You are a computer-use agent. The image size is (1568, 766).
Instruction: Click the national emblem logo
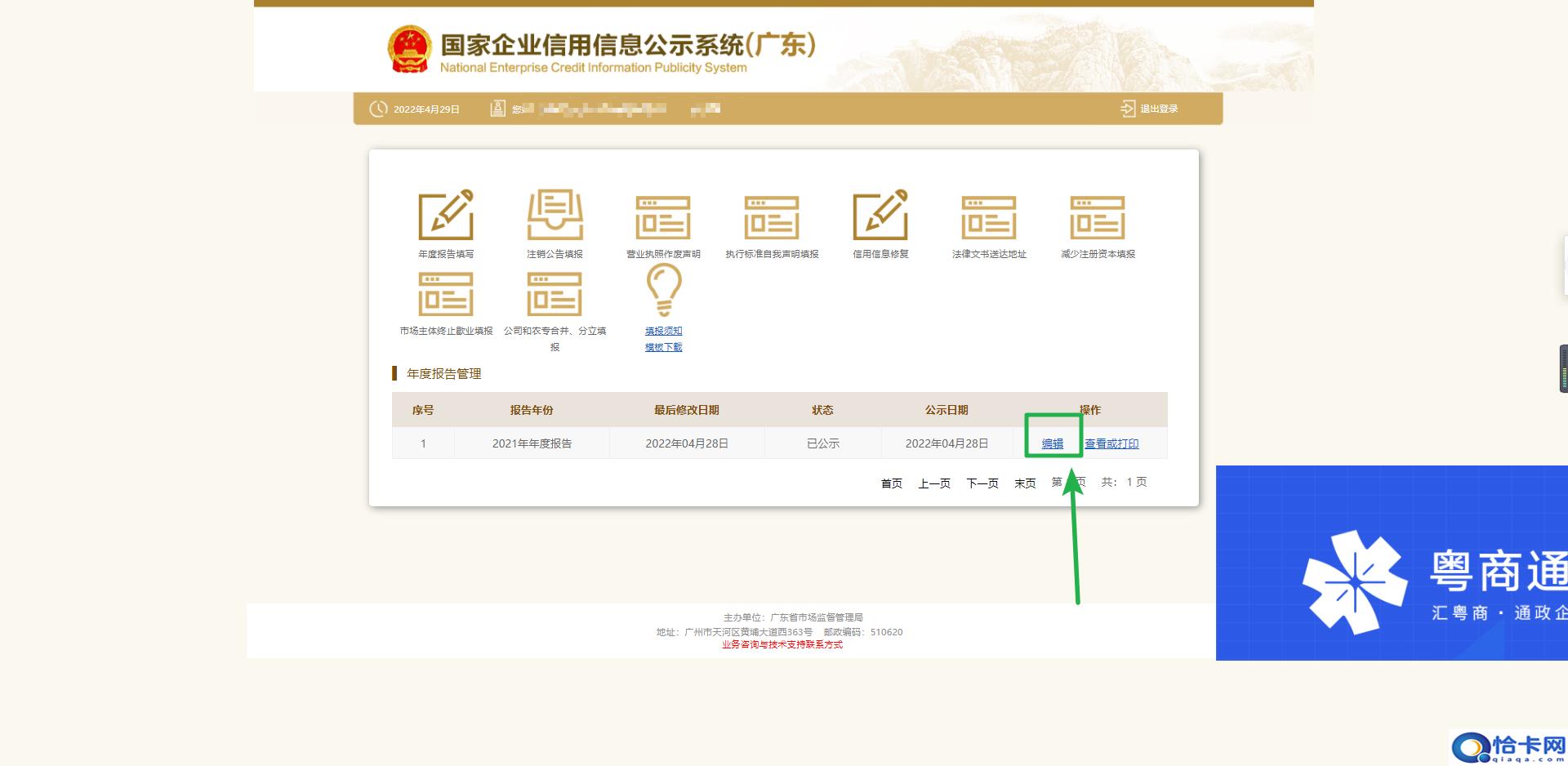[408, 47]
